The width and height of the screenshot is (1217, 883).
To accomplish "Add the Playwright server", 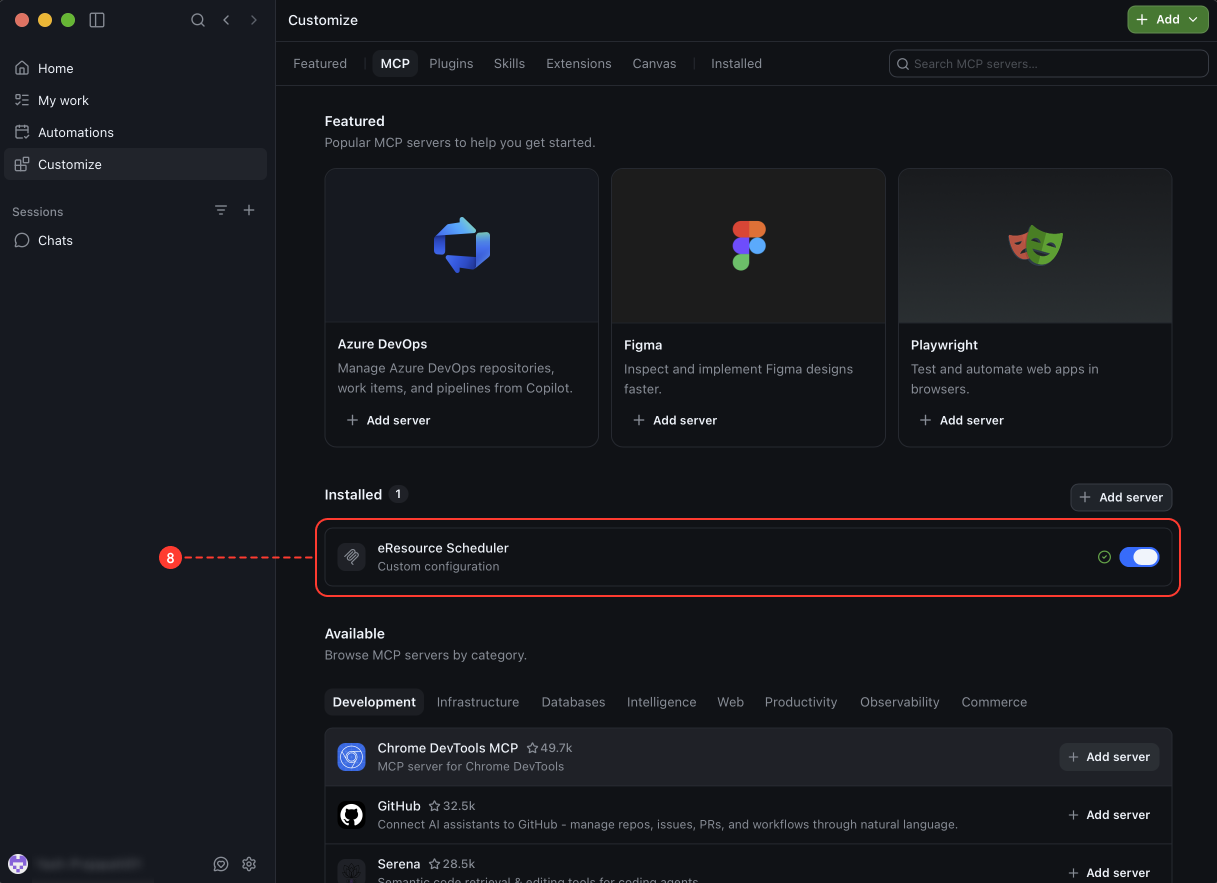I will (961, 420).
